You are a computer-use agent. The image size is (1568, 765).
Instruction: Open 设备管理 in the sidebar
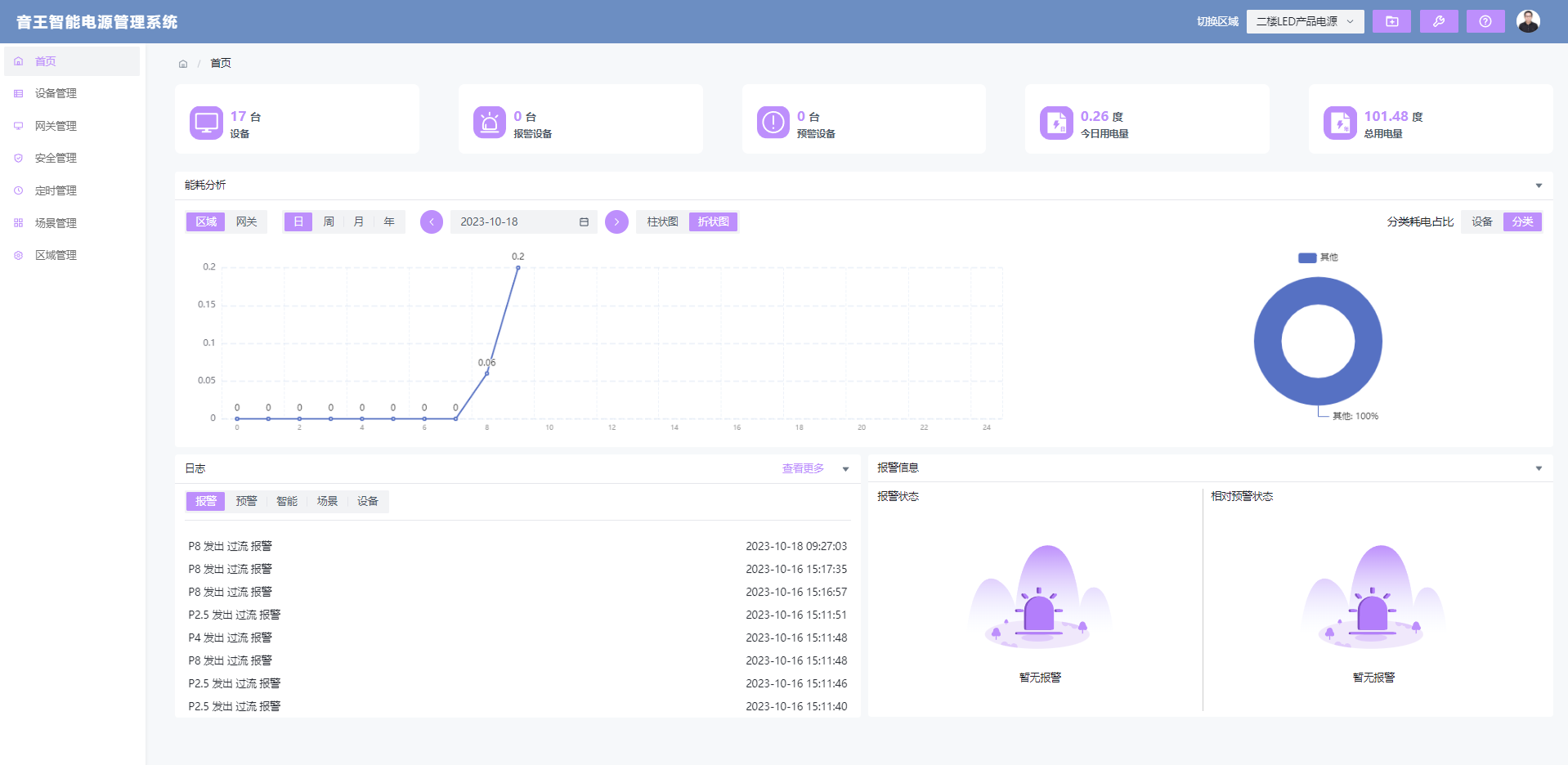point(56,94)
